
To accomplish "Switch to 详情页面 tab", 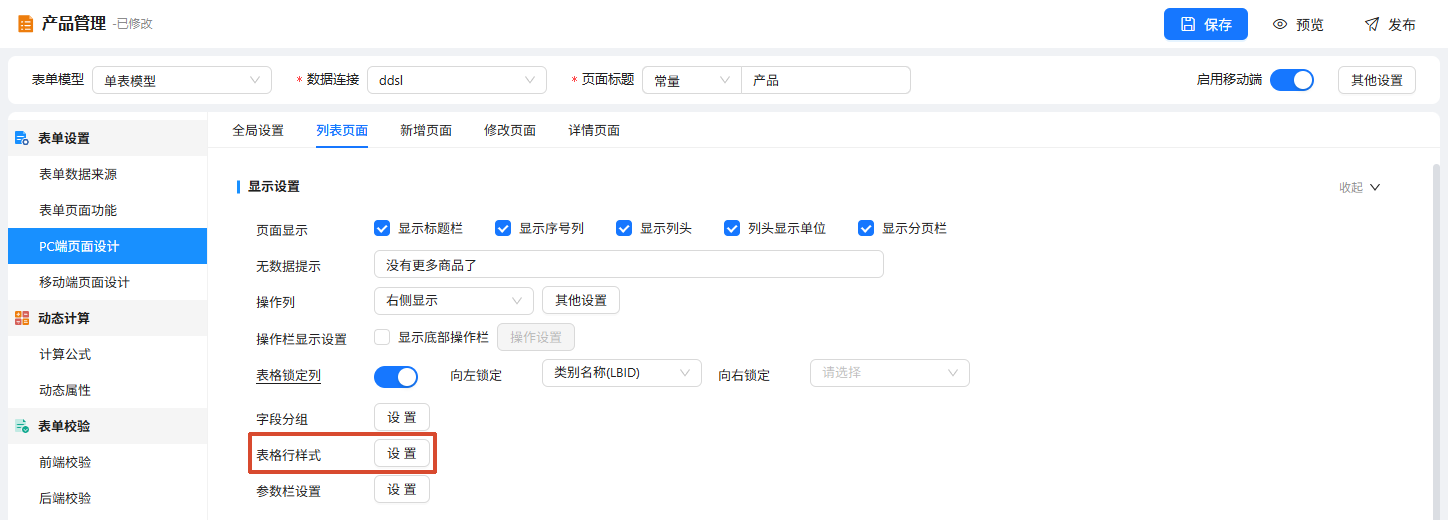I will coord(594,130).
